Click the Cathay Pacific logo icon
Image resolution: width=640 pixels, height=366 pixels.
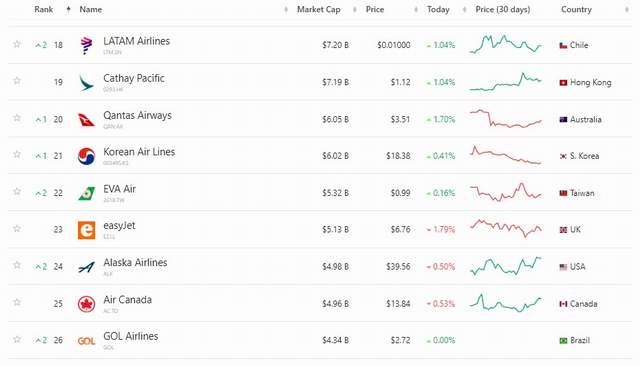86,82
